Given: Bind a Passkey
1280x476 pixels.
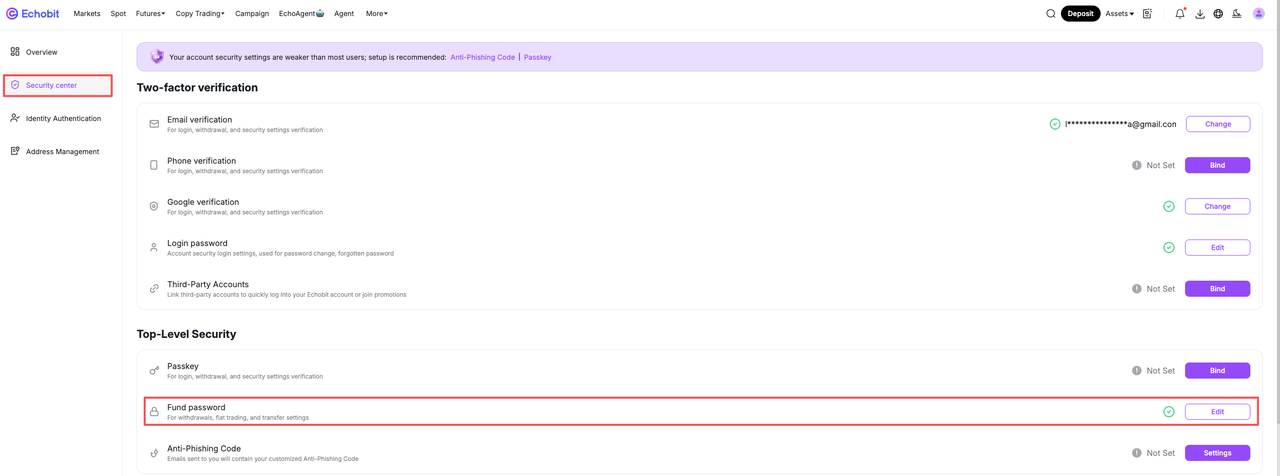Looking at the screenshot, I should point(1218,371).
